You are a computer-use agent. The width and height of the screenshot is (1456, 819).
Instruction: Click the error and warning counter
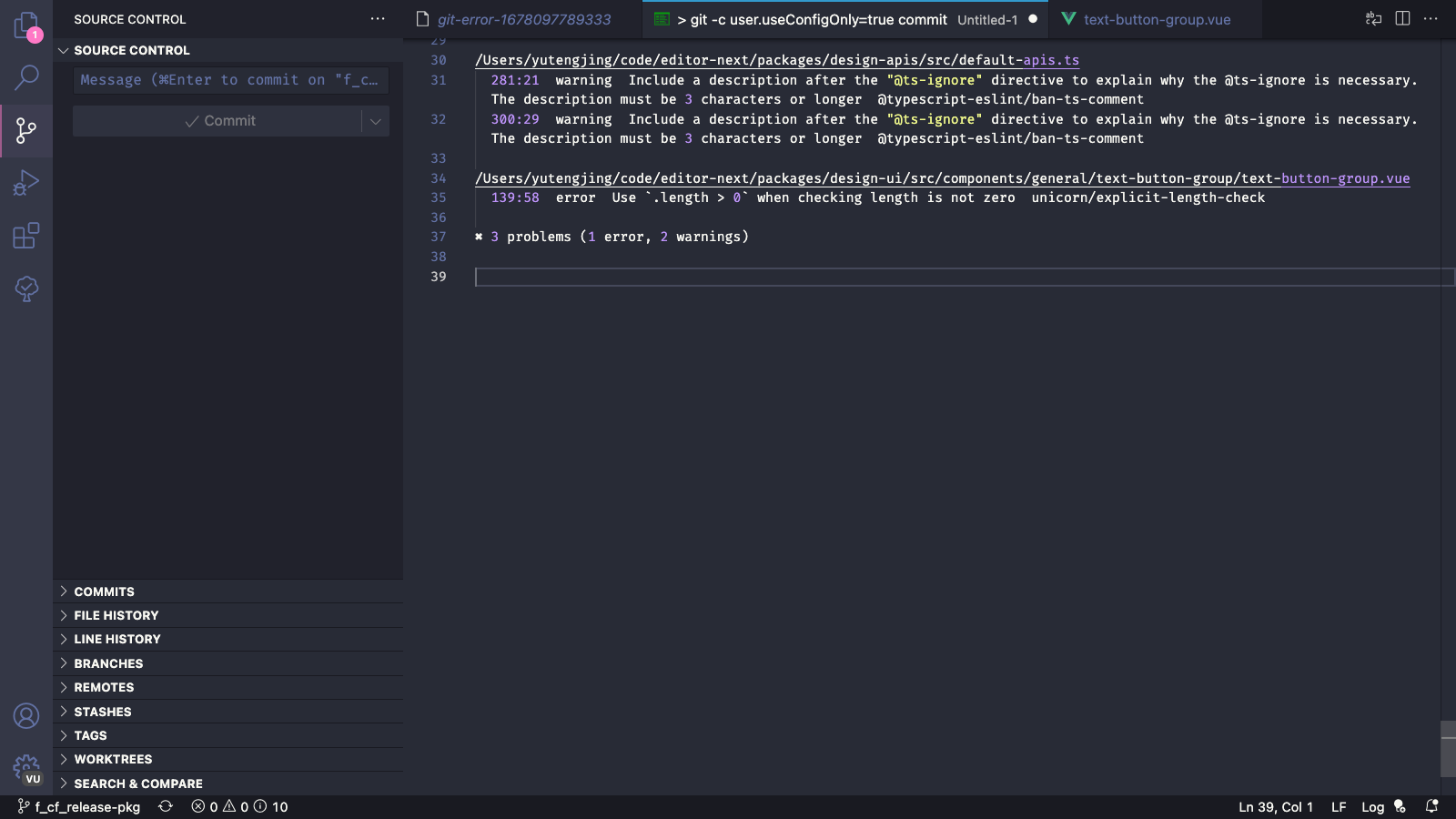tap(241, 806)
